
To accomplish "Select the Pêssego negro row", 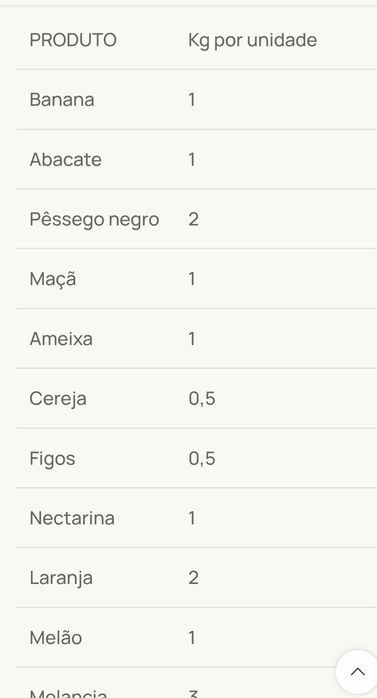I will [x=196, y=219].
